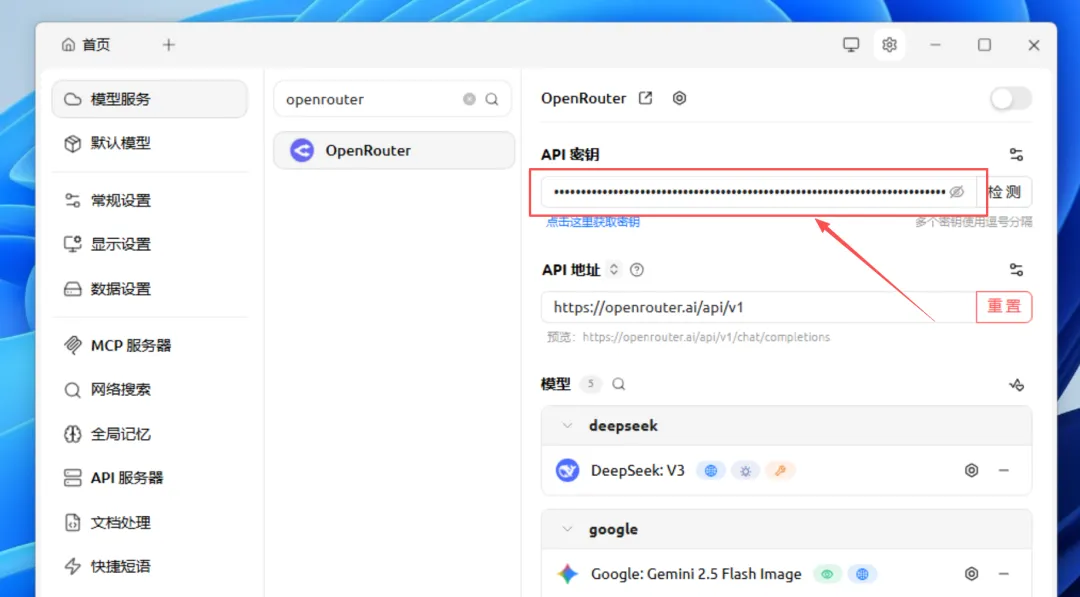The width and height of the screenshot is (1080, 597).
Task: Collapse the deepseek model group
Action: [567, 426]
